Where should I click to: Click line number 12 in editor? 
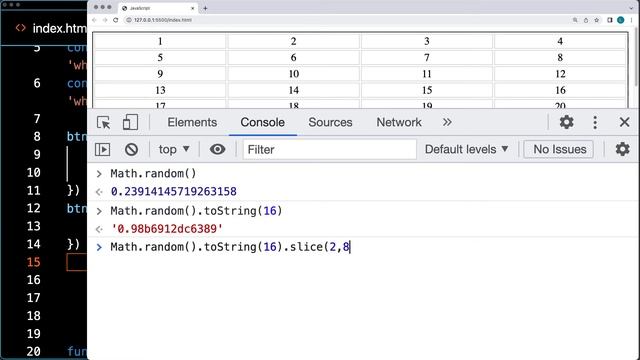click(x=34, y=208)
